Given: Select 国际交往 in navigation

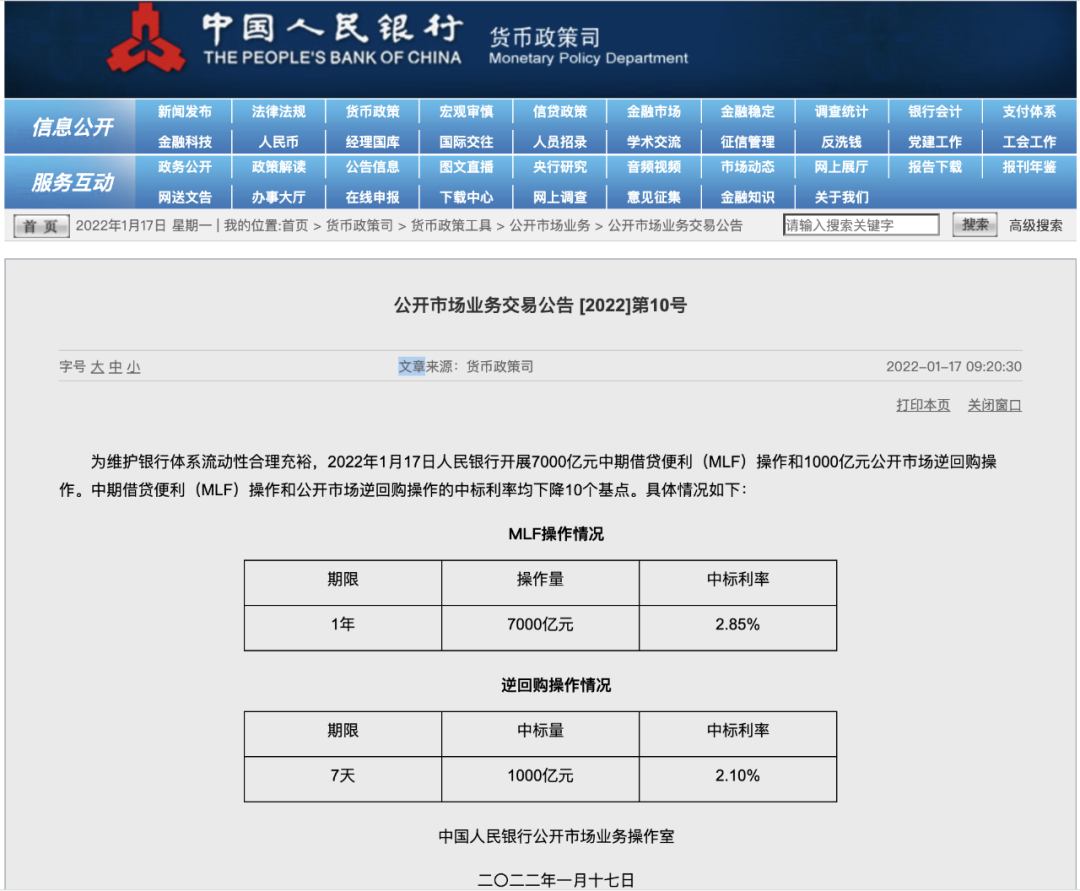Looking at the screenshot, I should pyautogui.click(x=466, y=142).
